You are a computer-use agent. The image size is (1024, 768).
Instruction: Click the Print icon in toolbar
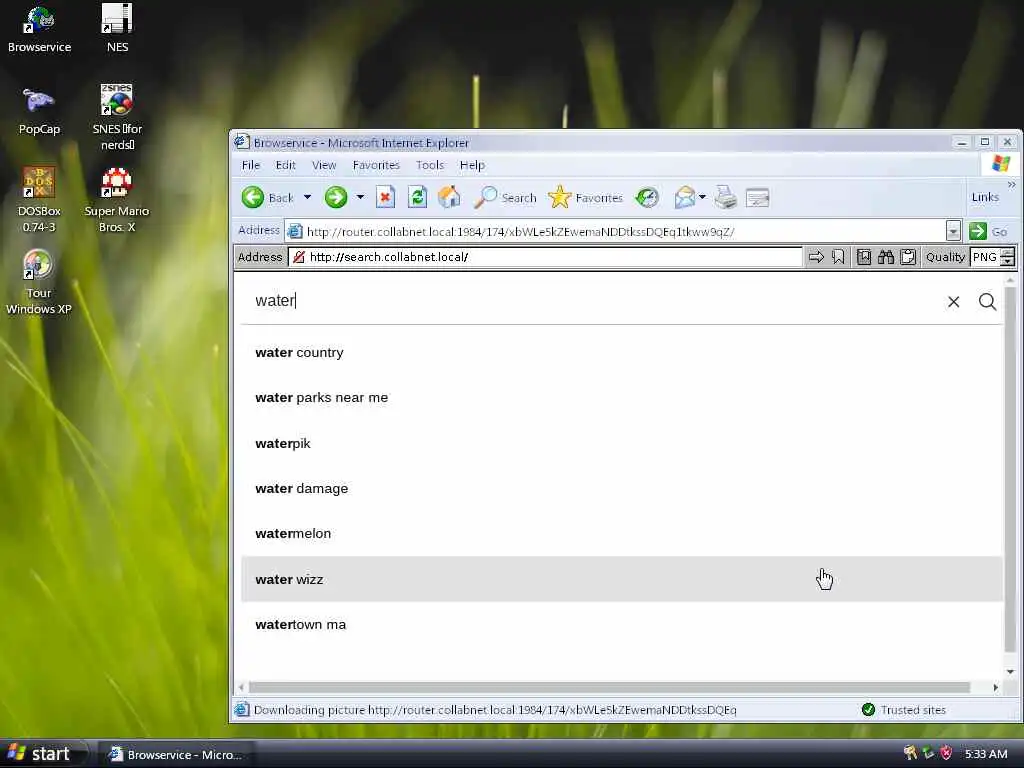pyautogui.click(x=726, y=197)
